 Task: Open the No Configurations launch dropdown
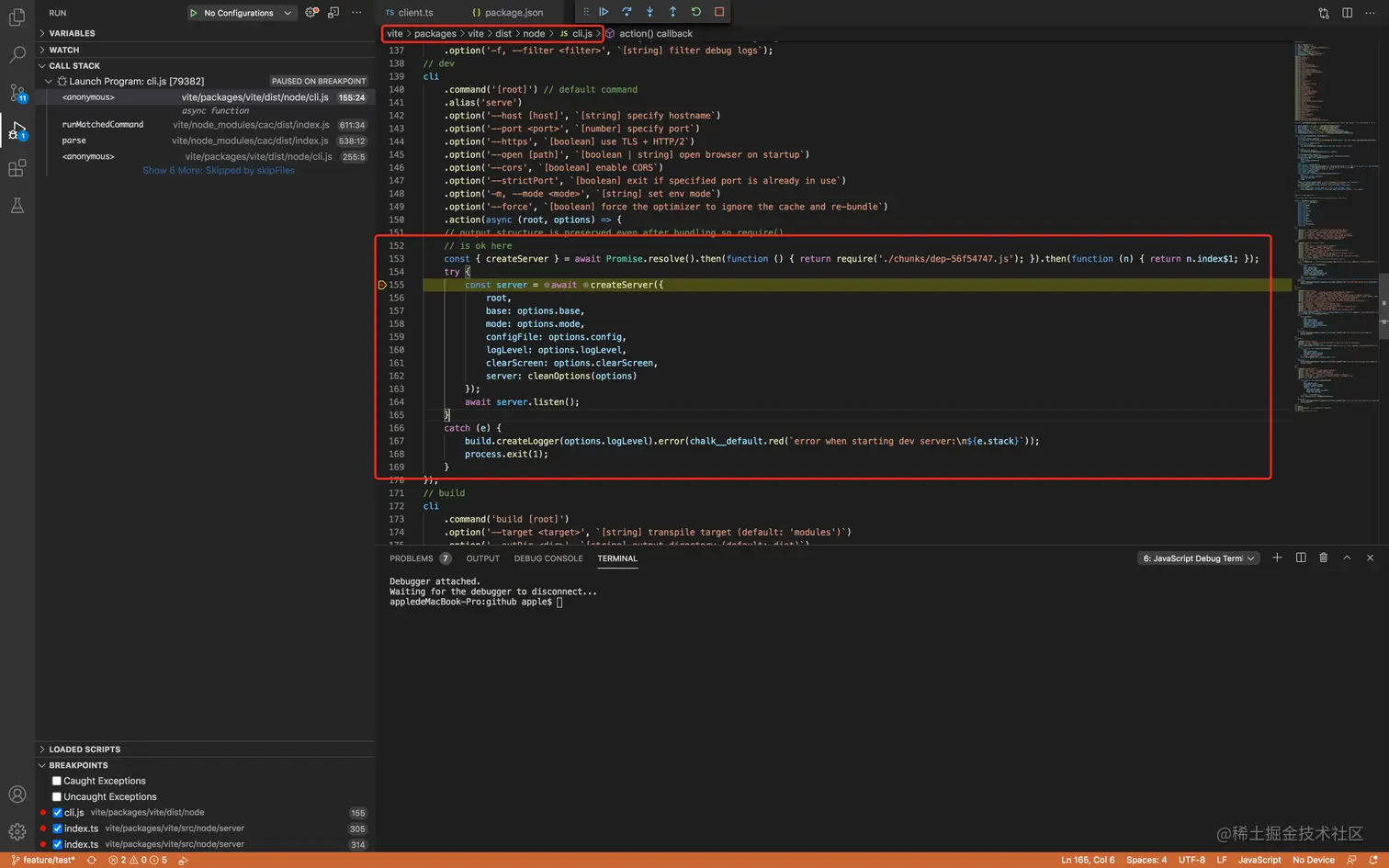(x=241, y=13)
